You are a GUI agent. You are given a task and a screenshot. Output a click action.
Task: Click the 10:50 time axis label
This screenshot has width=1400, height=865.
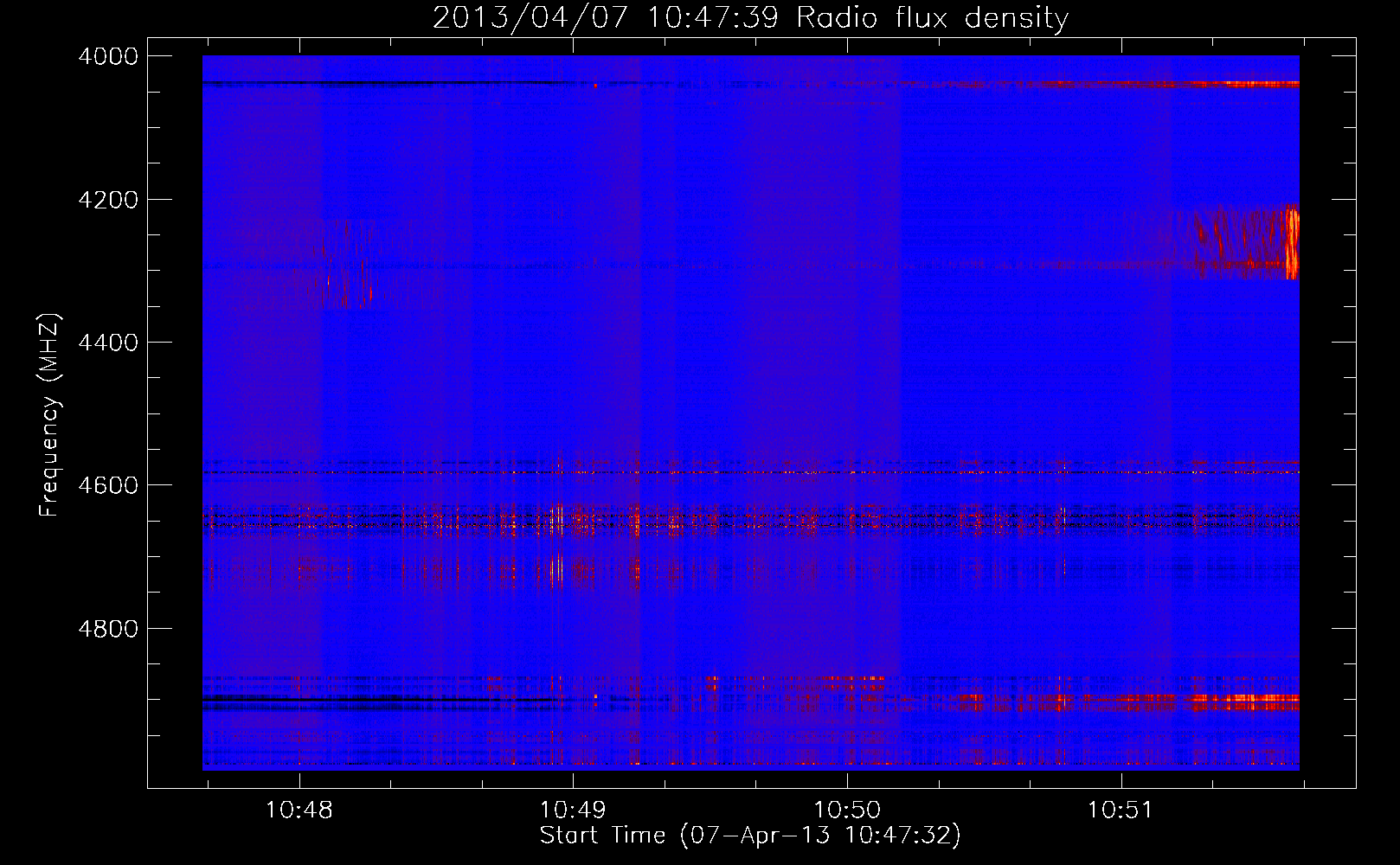[x=847, y=811]
